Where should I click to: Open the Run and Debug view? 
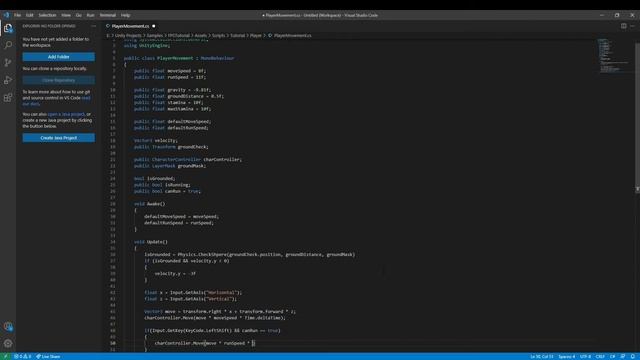[8, 80]
